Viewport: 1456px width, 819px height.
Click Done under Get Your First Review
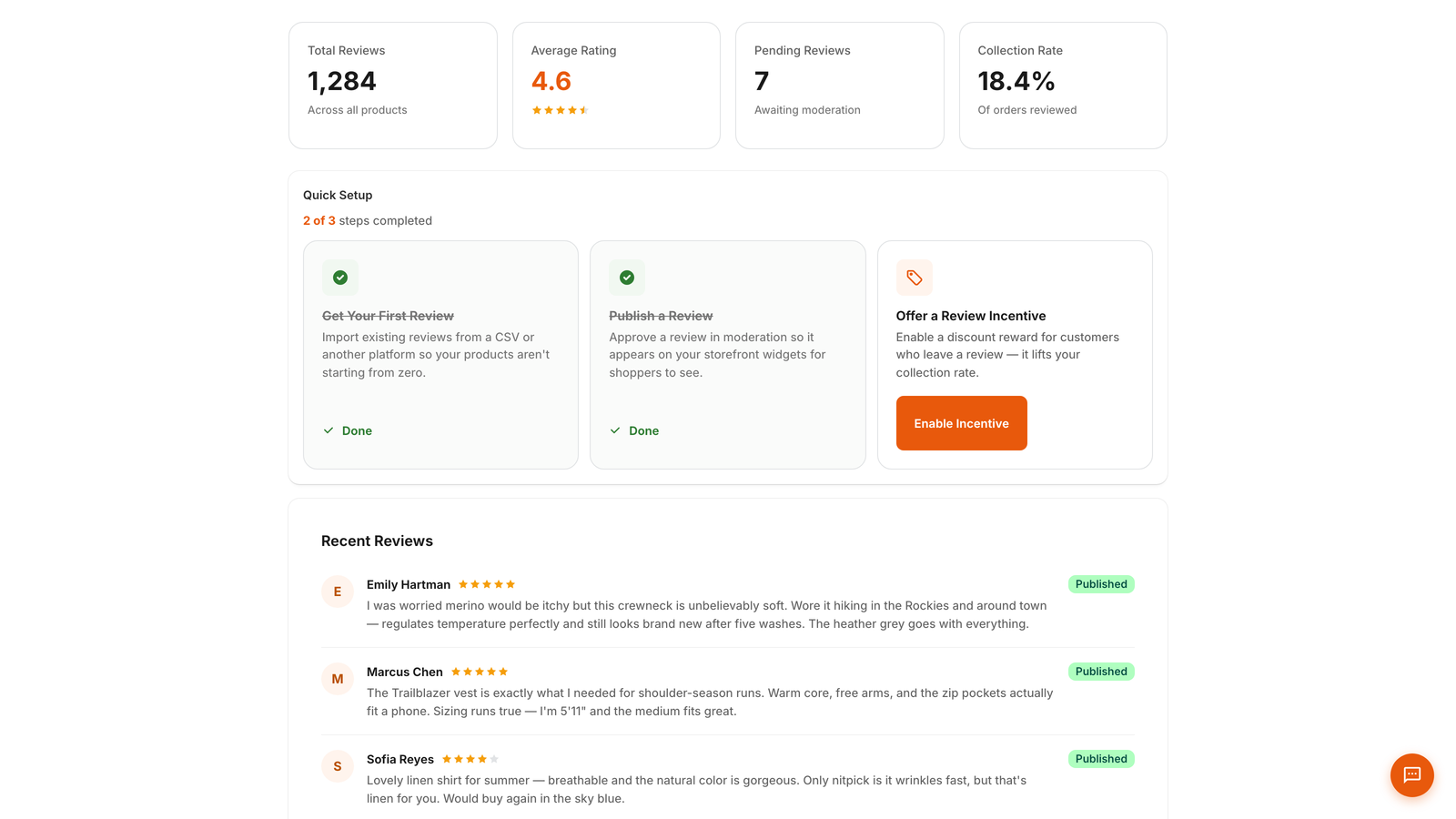(x=348, y=430)
